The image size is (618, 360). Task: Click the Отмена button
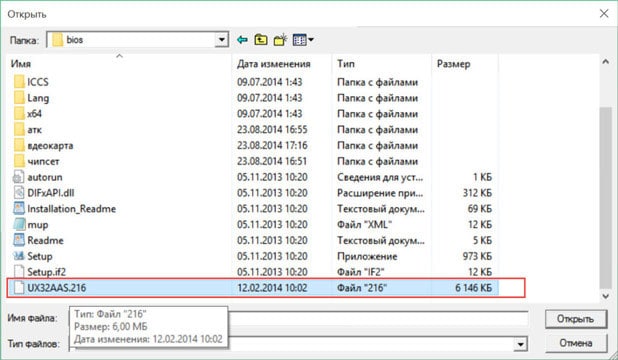click(575, 343)
